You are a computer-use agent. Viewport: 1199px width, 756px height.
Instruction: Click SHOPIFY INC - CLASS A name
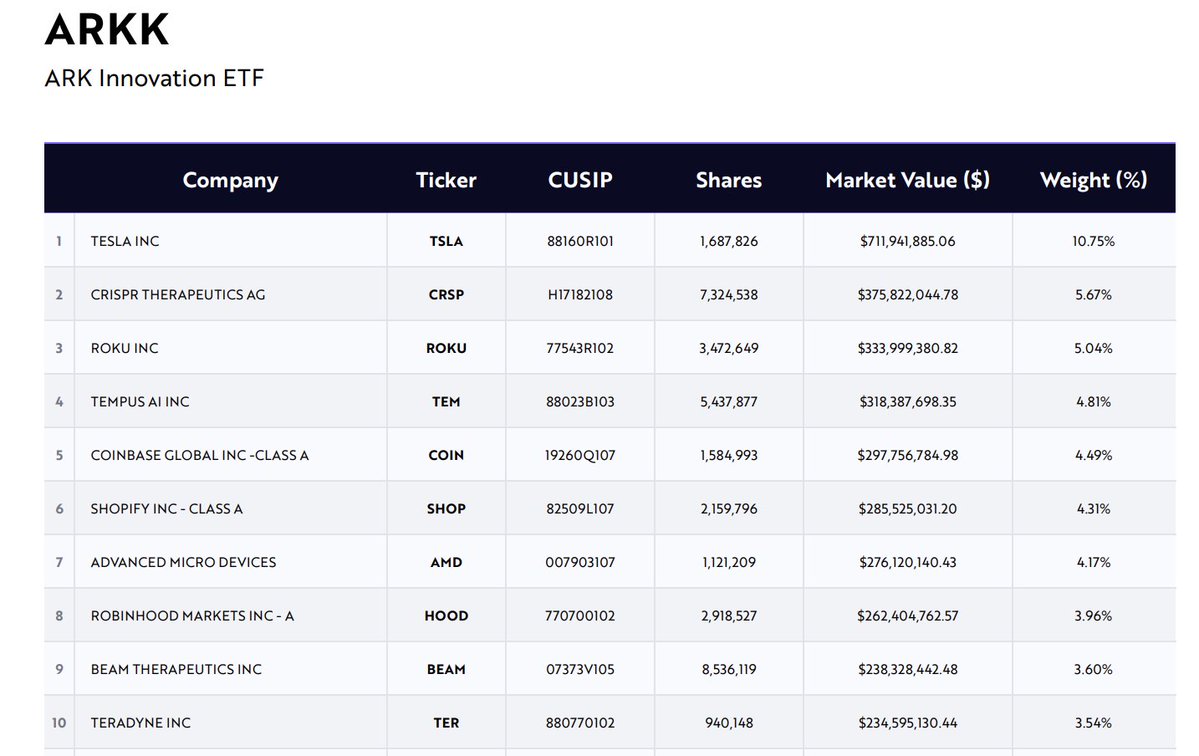click(x=167, y=509)
